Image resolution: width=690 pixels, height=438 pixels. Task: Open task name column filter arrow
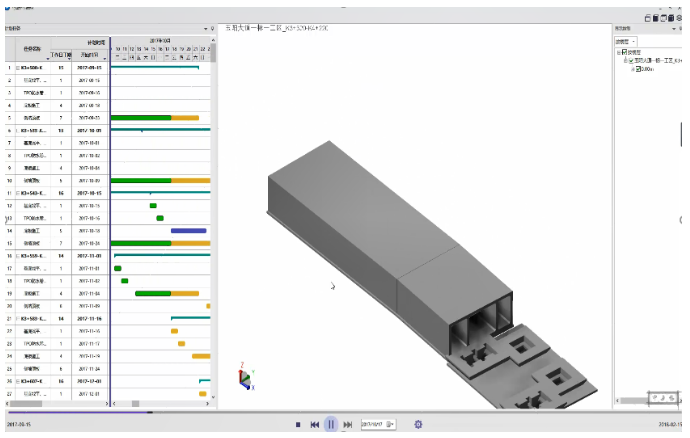(48, 59)
